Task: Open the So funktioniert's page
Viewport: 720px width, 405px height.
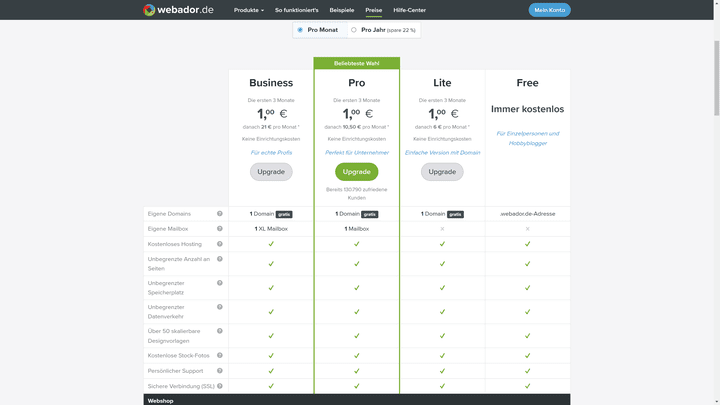Action: (x=297, y=10)
